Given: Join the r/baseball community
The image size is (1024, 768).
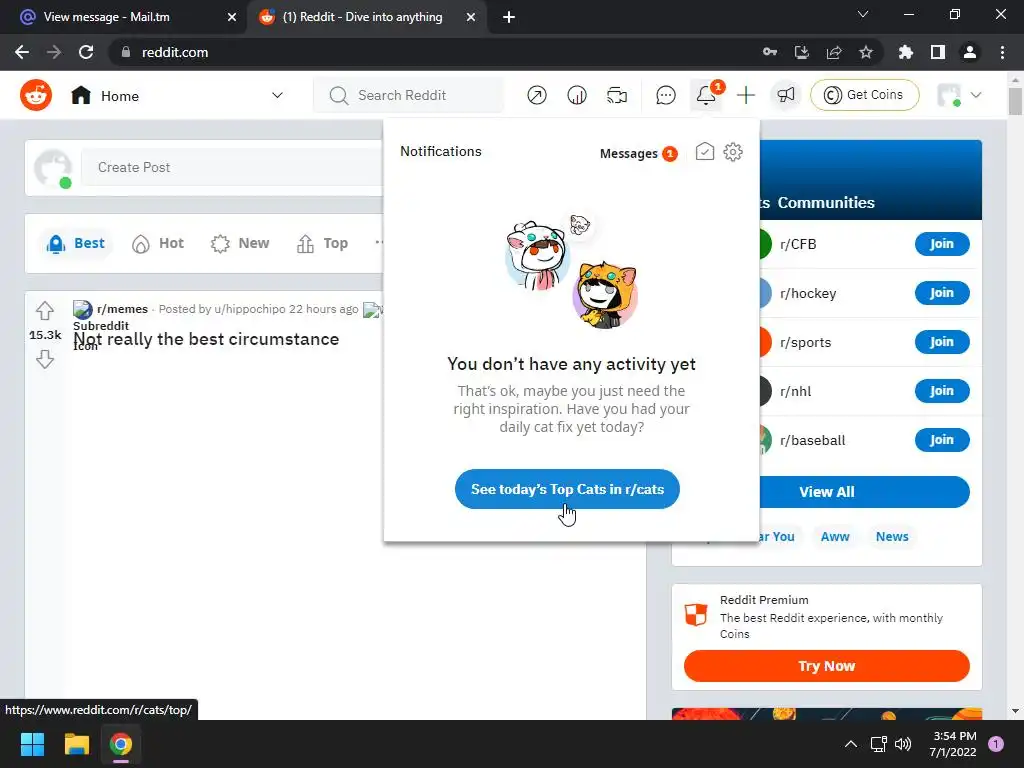Looking at the screenshot, I should (x=942, y=440).
